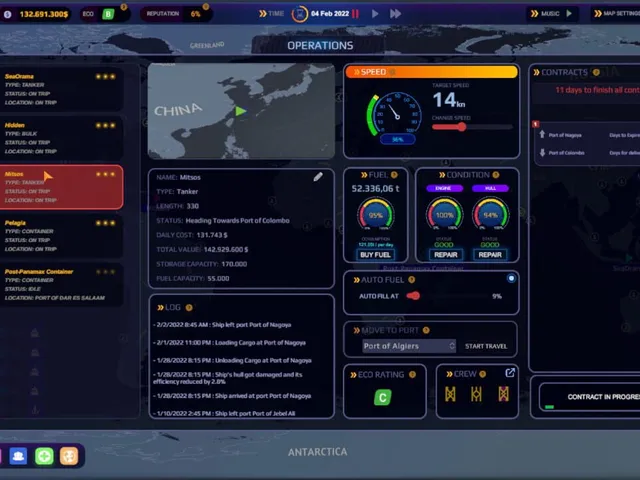Open the Log help icon
The height and width of the screenshot is (480, 640).
pyautogui.click(x=189, y=307)
